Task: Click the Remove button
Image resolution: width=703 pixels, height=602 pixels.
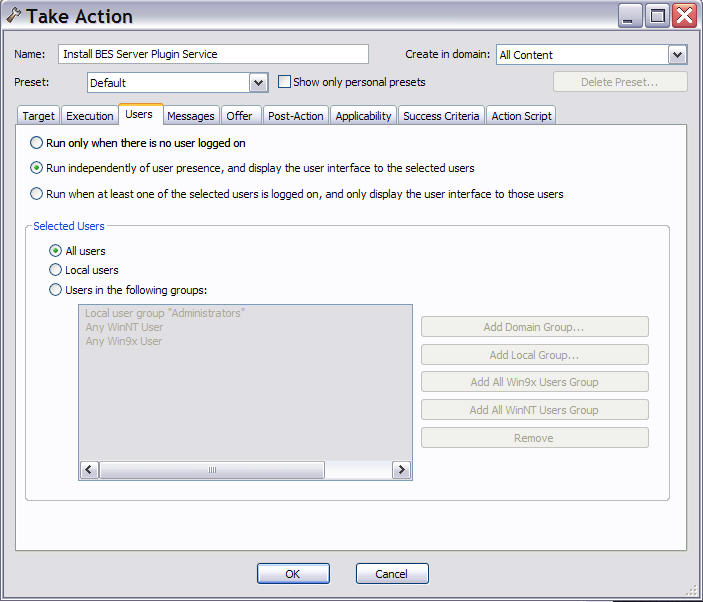Action: click(x=534, y=437)
